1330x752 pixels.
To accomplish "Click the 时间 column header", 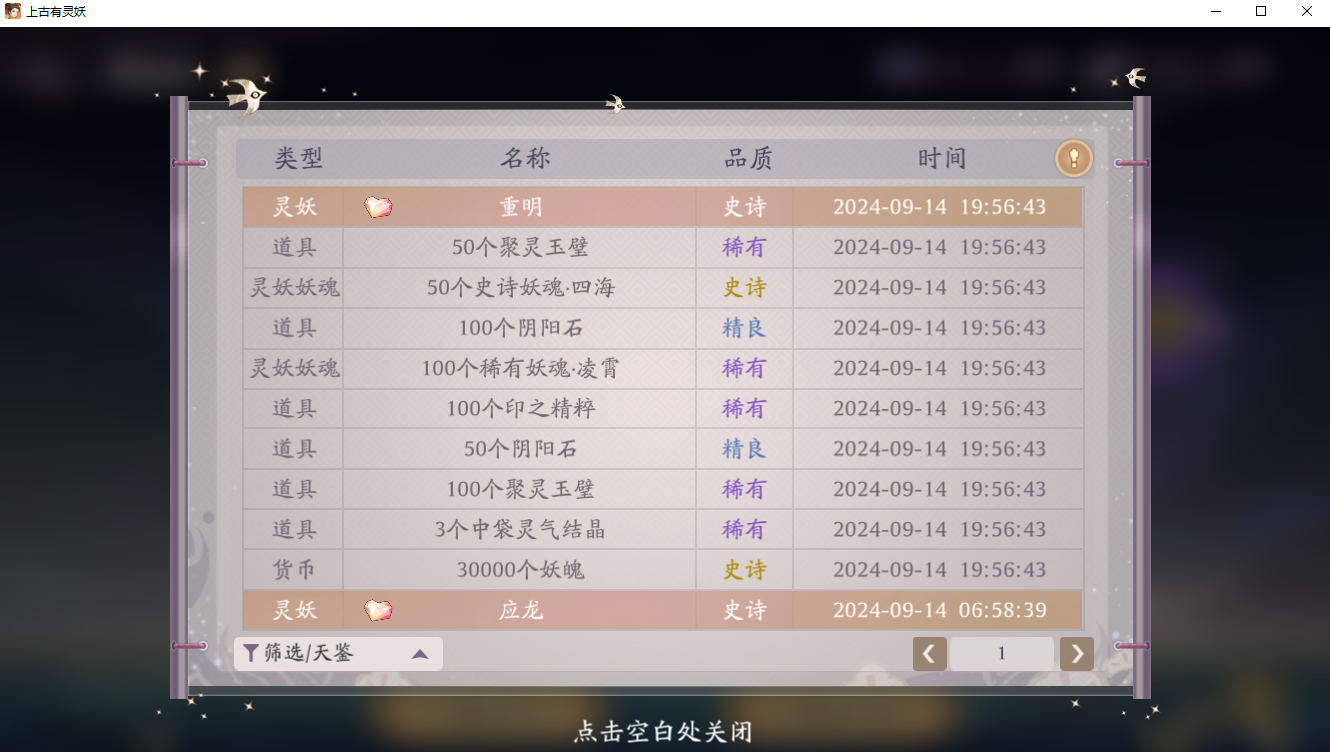I will 942,158.
